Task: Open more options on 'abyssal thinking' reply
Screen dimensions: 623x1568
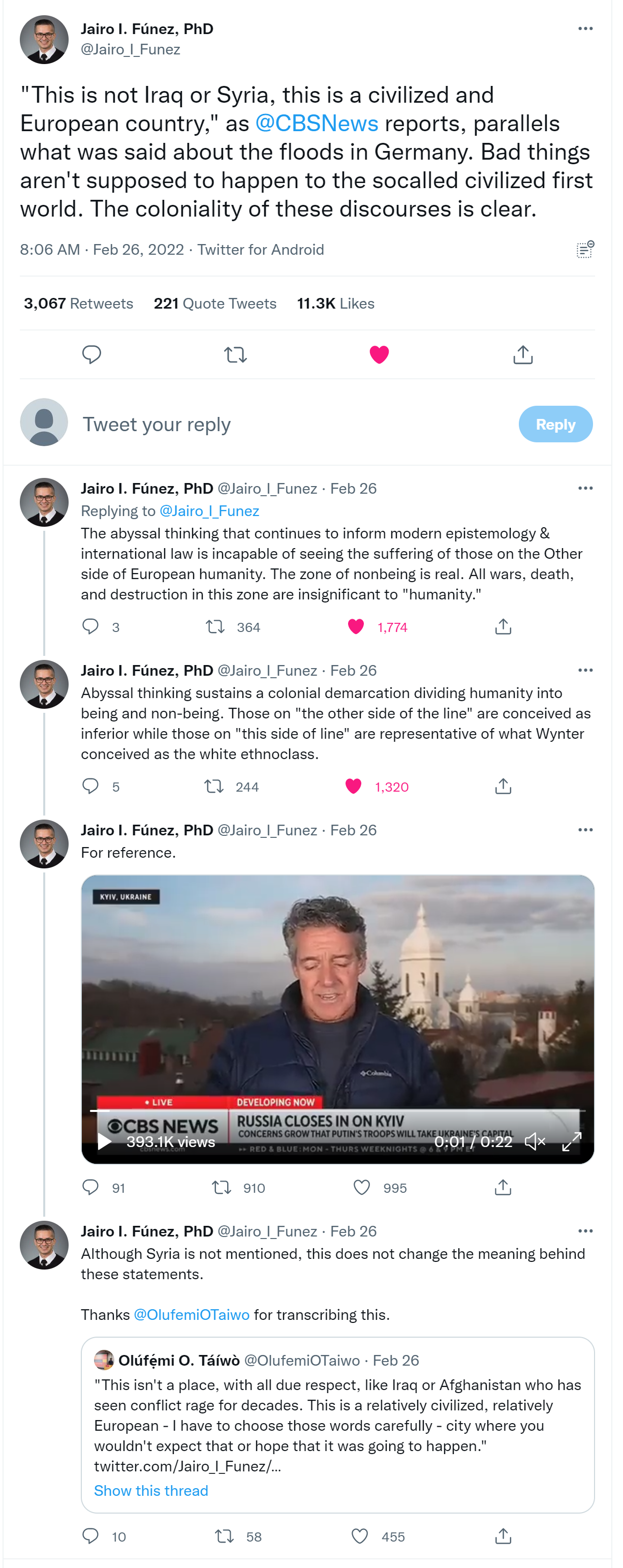Action: [585, 488]
